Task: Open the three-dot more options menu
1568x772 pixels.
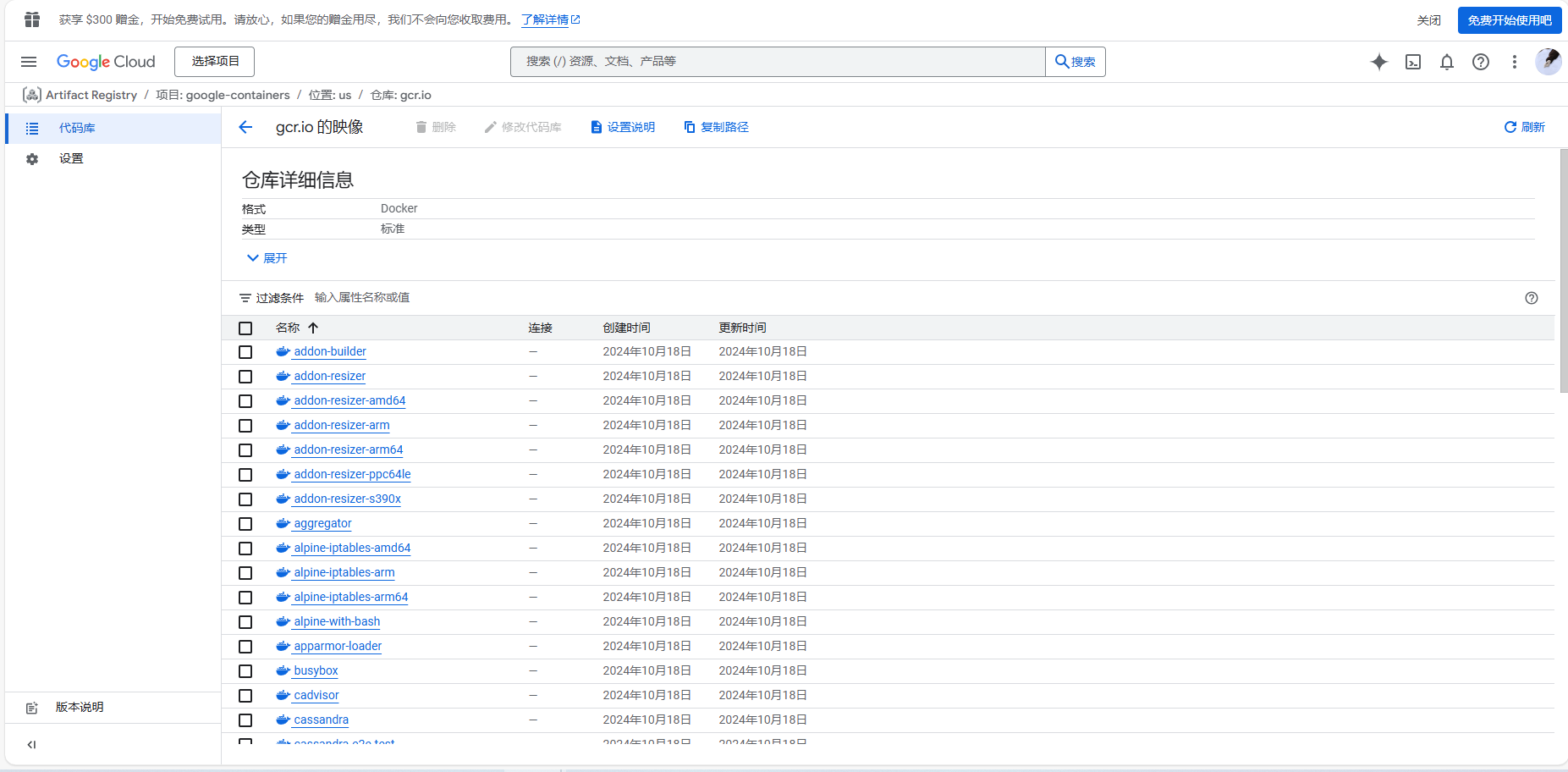Action: tap(1515, 62)
